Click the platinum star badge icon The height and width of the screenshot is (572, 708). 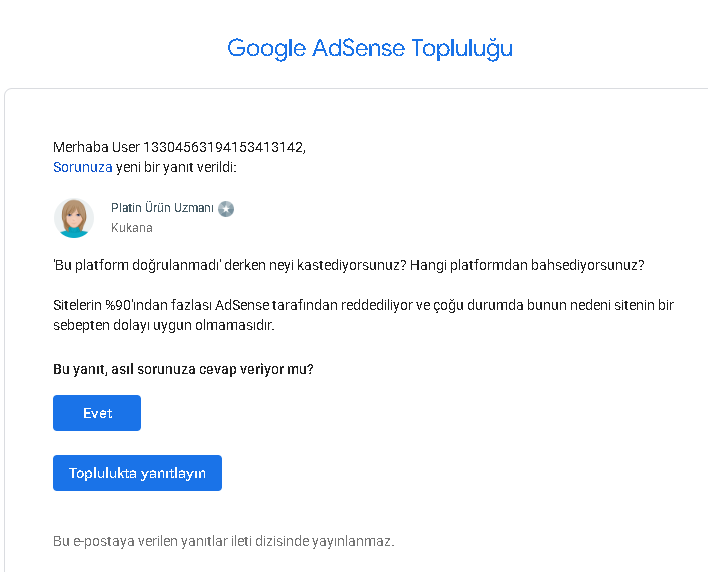(x=226, y=209)
